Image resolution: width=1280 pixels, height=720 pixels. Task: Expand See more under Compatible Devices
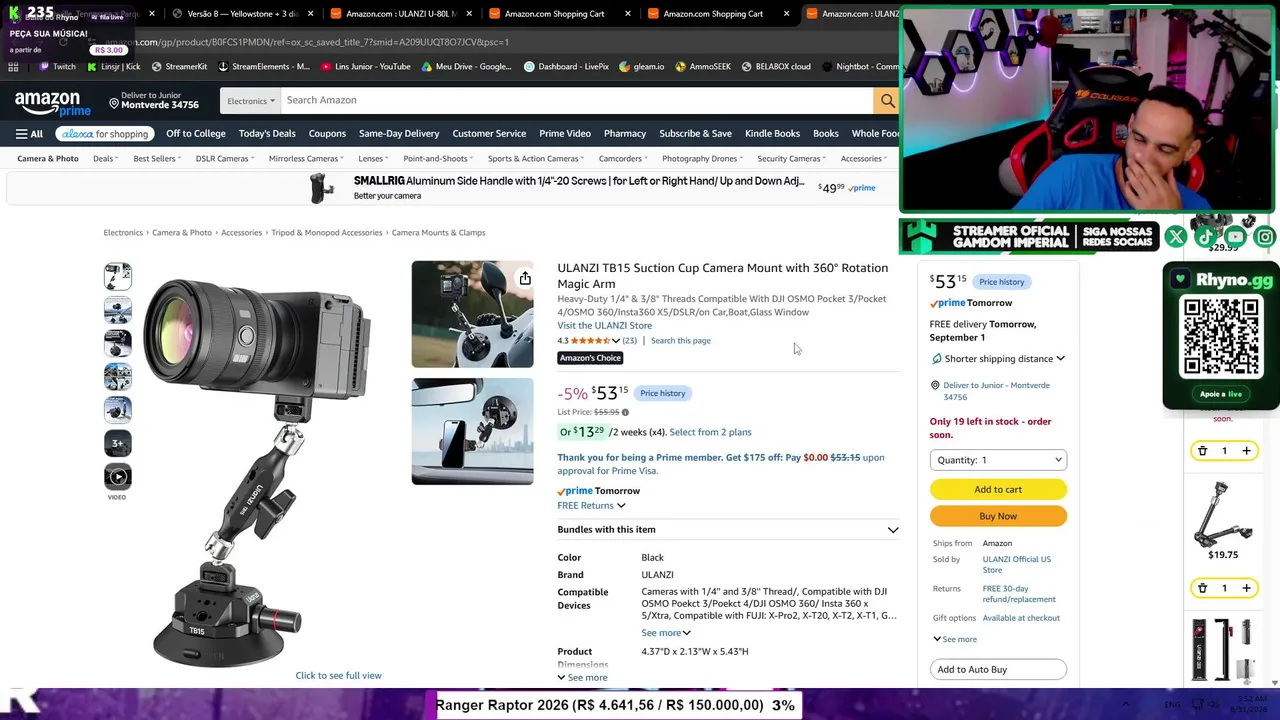coord(666,633)
